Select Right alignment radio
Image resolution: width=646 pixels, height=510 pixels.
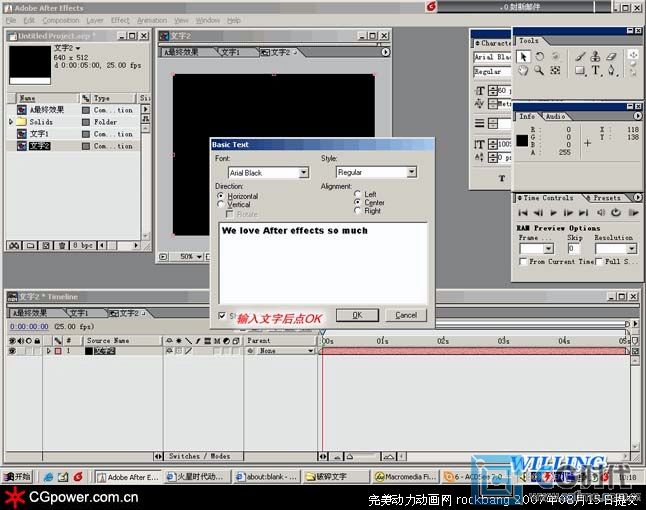tap(357, 211)
